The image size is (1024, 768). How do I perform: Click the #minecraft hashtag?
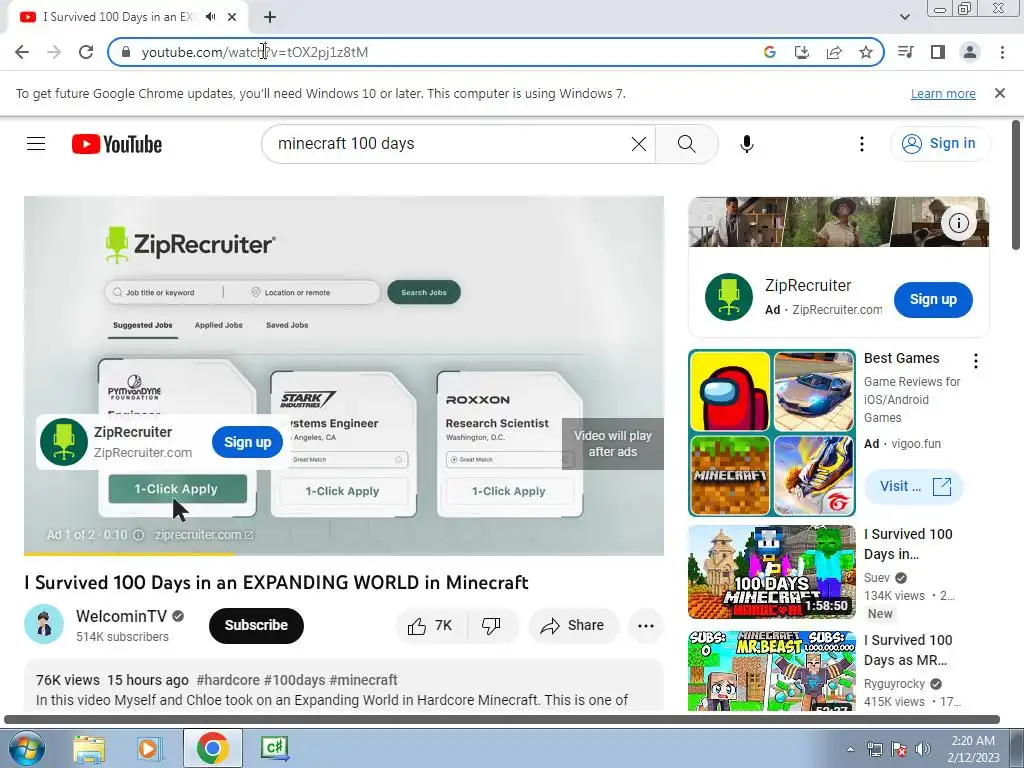pyautogui.click(x=363, y=680)
